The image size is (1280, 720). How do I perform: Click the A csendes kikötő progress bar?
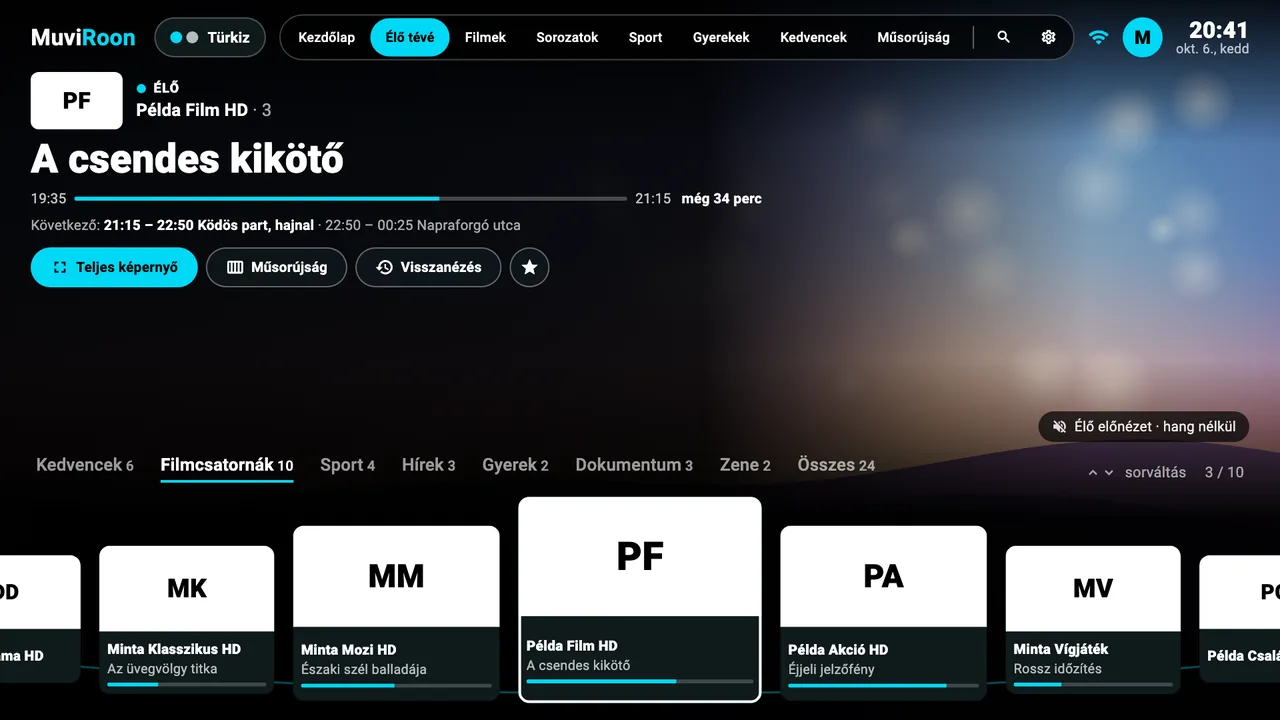click(351, 199)
